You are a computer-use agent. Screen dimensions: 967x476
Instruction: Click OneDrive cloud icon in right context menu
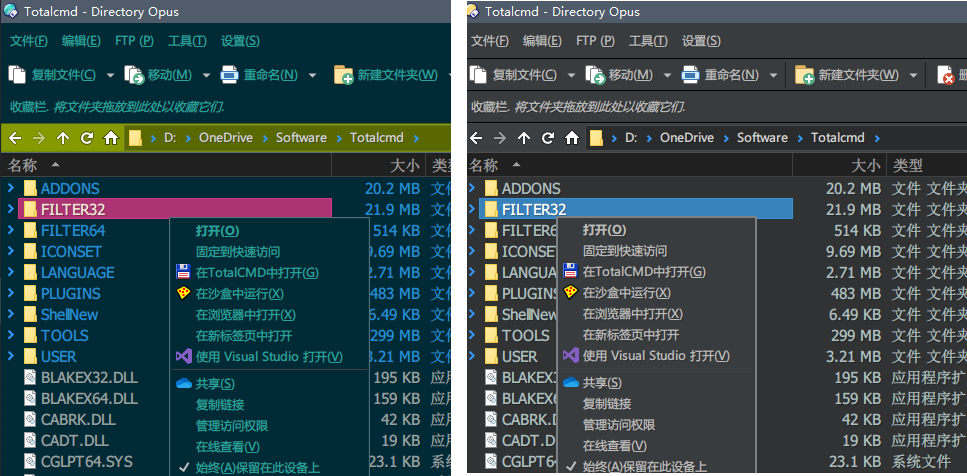click(571, 382)
